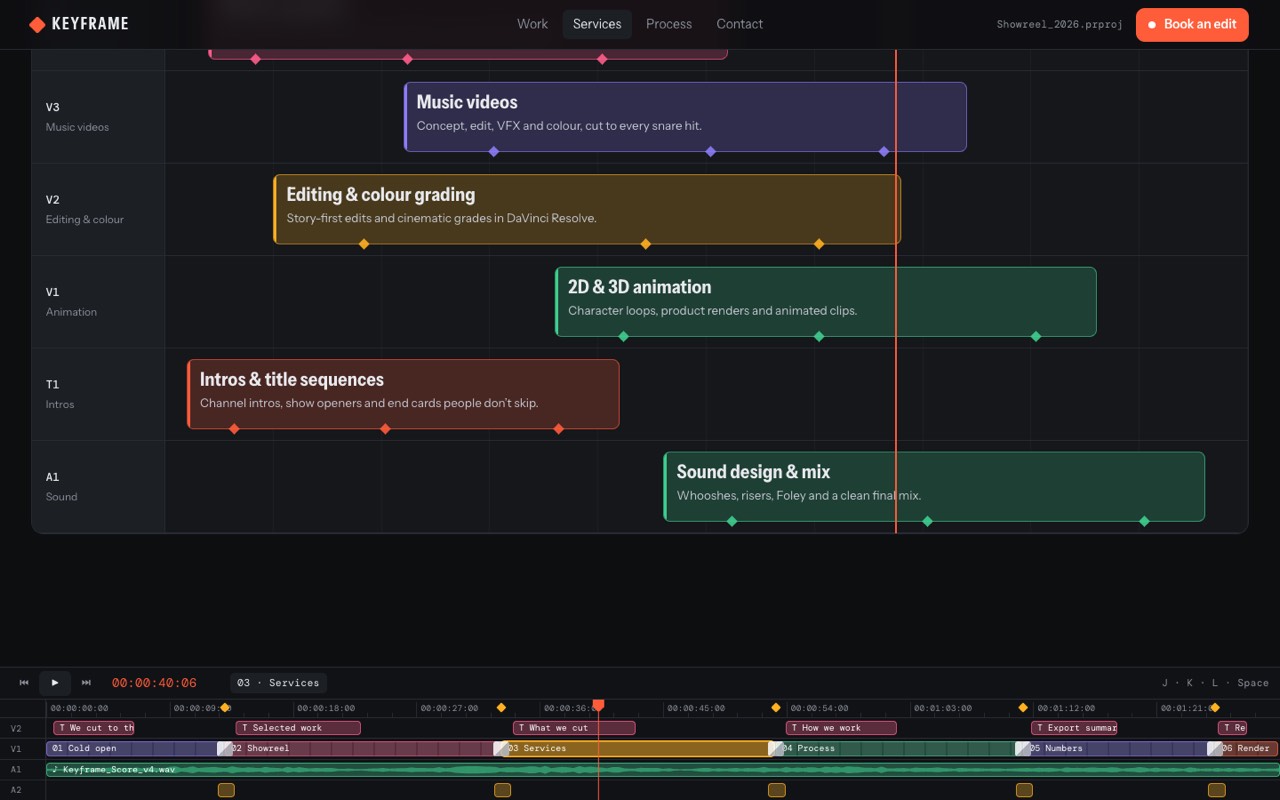Click the Showreel_2026.prproj file name
Viewport: 1280px width, 800px height.
(1059, 24)
